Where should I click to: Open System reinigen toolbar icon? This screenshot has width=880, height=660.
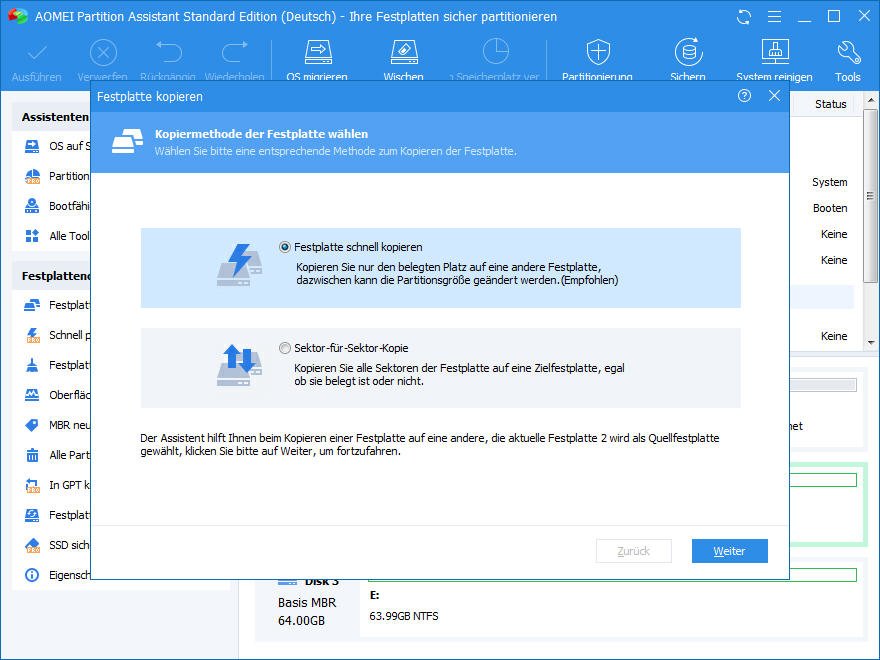(x=774, y=52)
